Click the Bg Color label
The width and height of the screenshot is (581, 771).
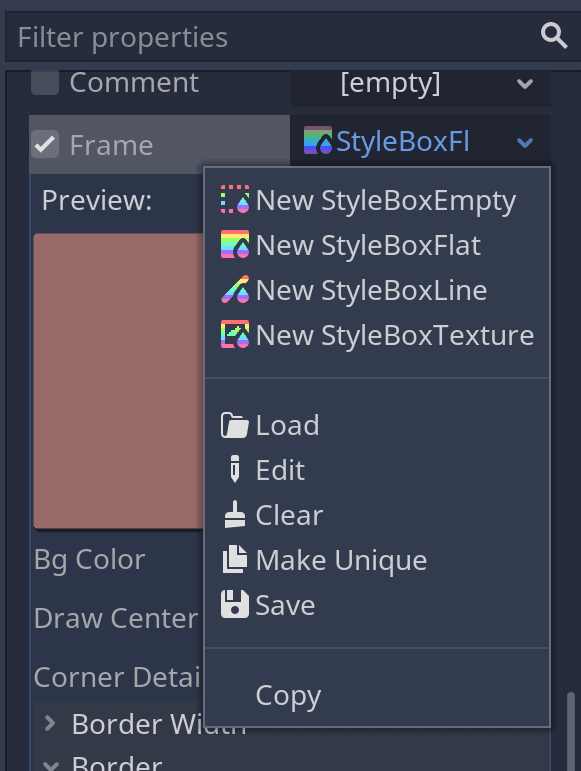pos(89,560)
